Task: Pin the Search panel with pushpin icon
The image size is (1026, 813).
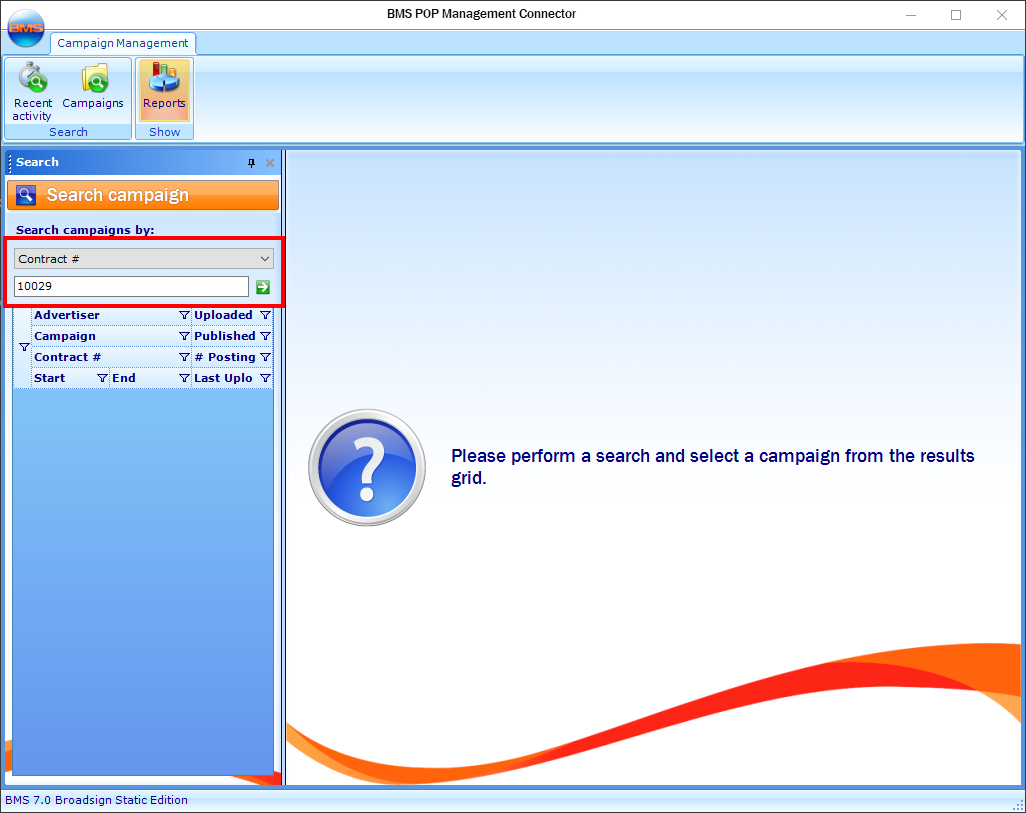Action: pyautogui.click(x=251, y=163)
